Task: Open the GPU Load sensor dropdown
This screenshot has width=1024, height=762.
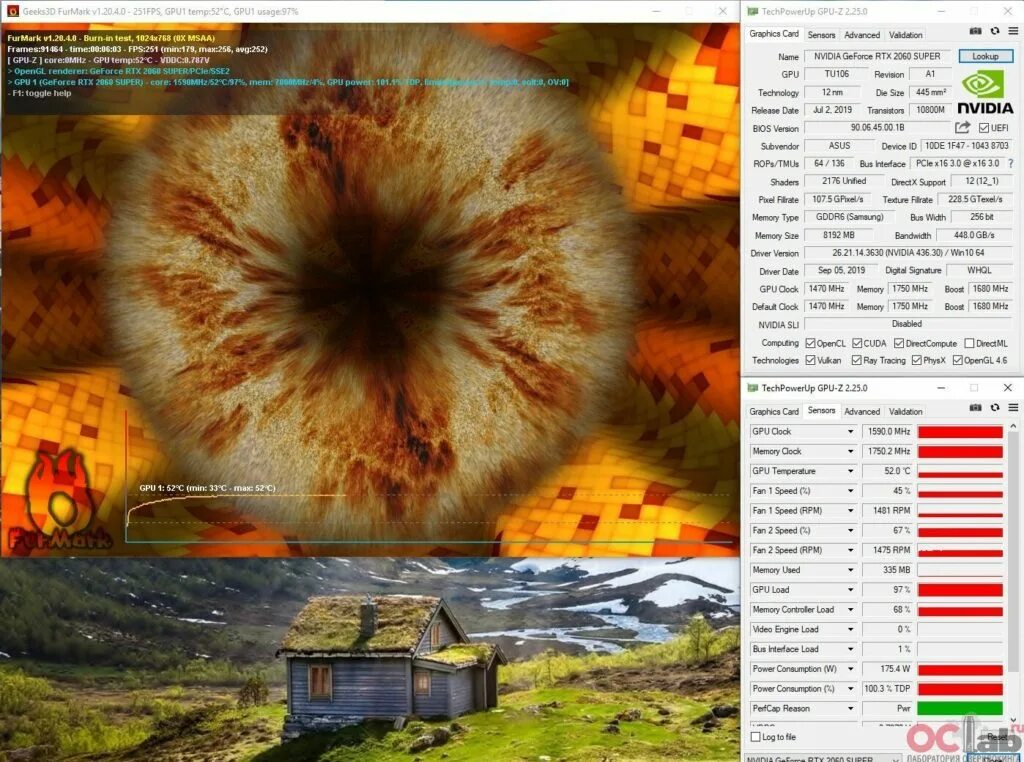Action: click(850, 590)
